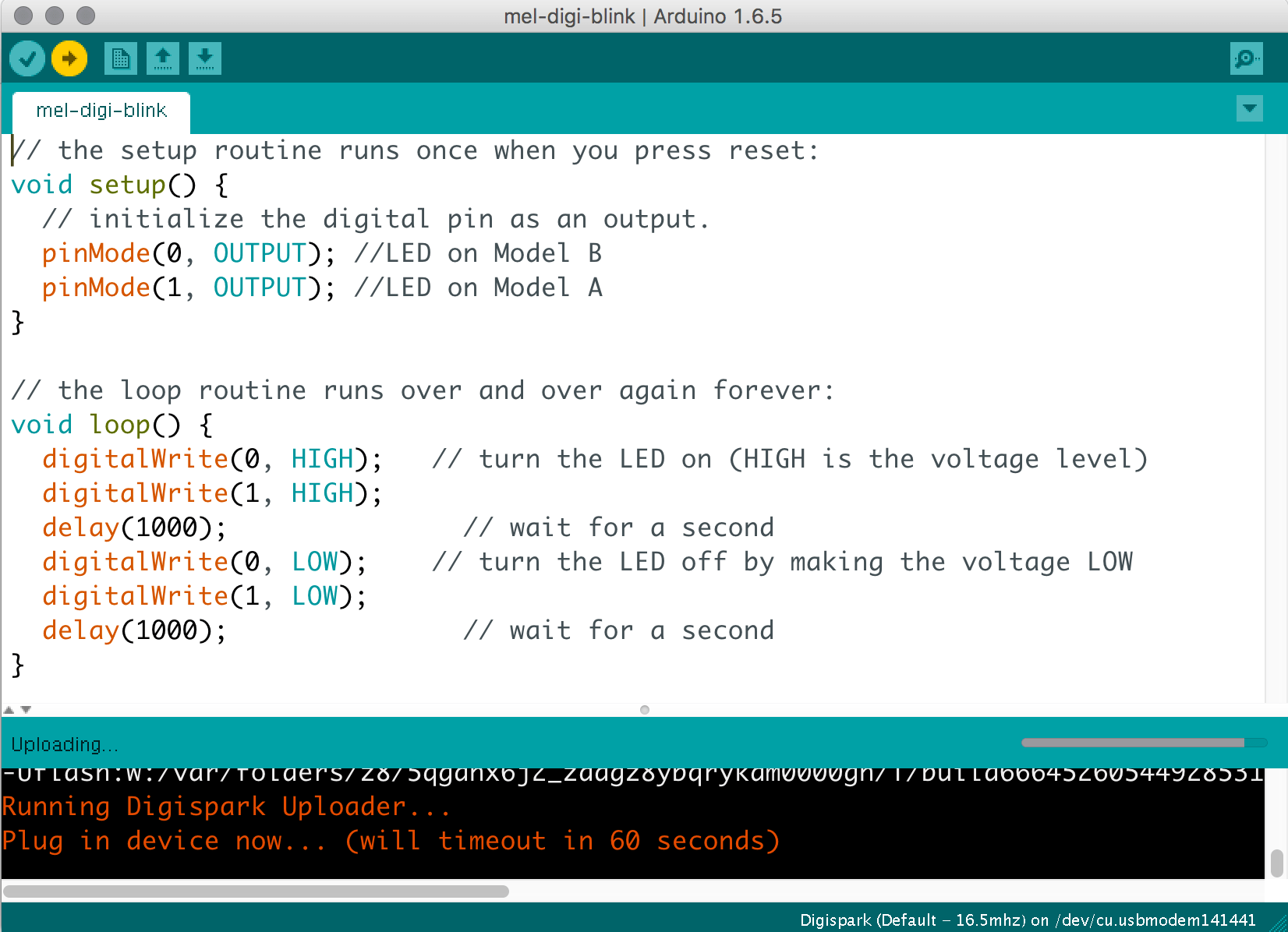Save the sketch using the Save icon
The height and width of the screenshot is (932, 1288).
(x=205, y=58)
